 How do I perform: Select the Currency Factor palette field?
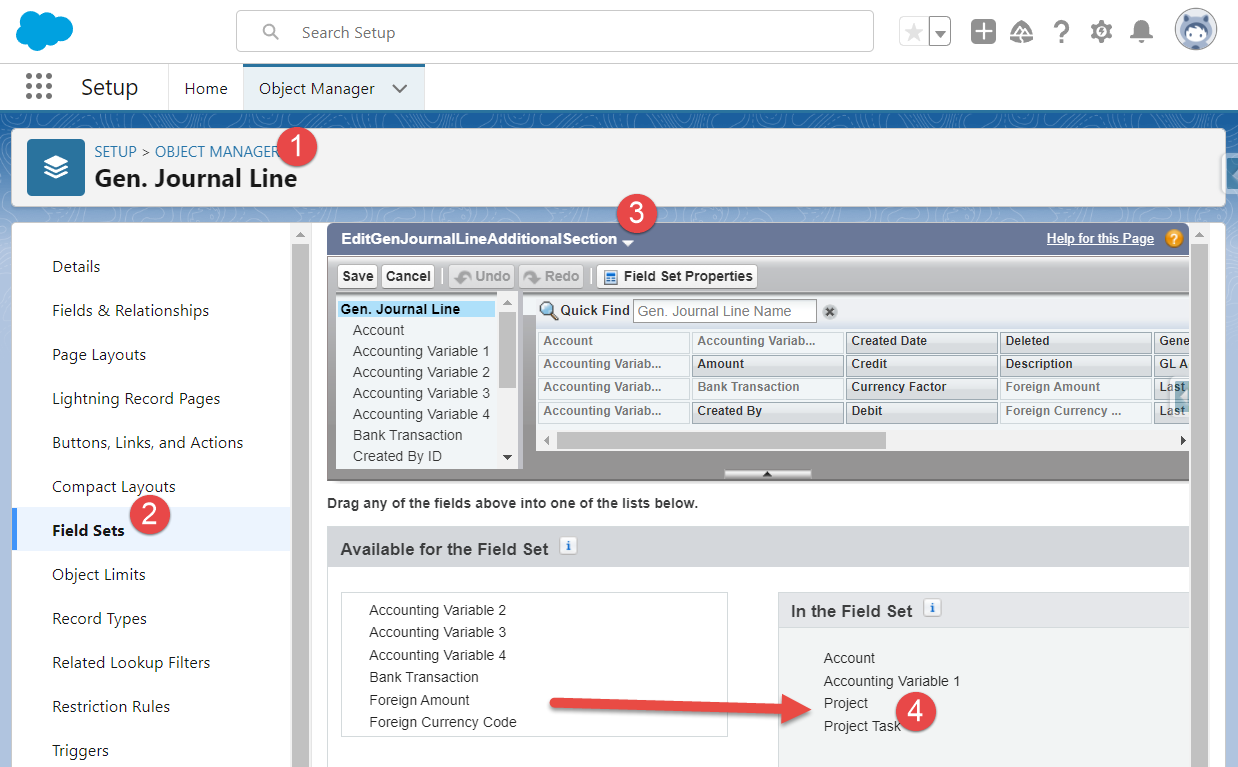click(x=922, y=387)
